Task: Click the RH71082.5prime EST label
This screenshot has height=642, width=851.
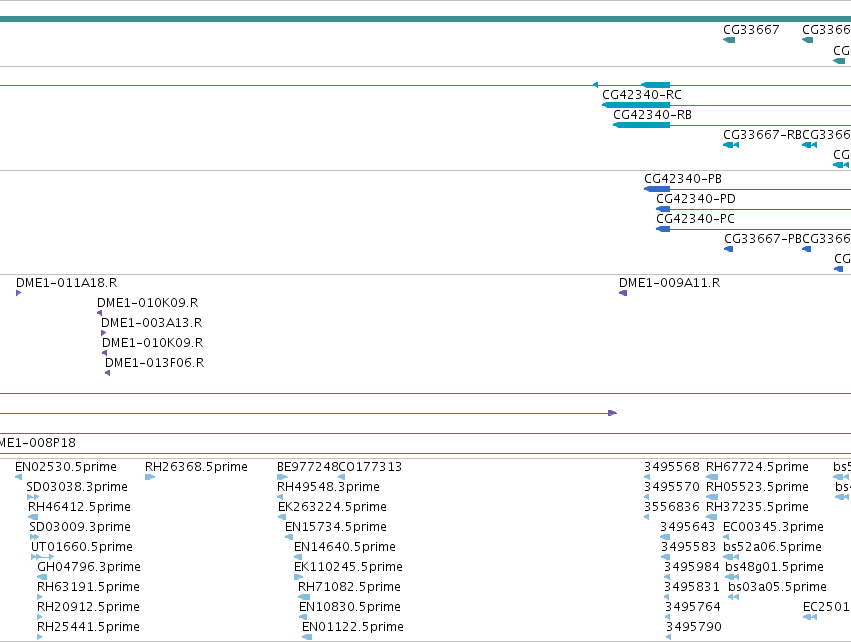Action: (349, 587)
